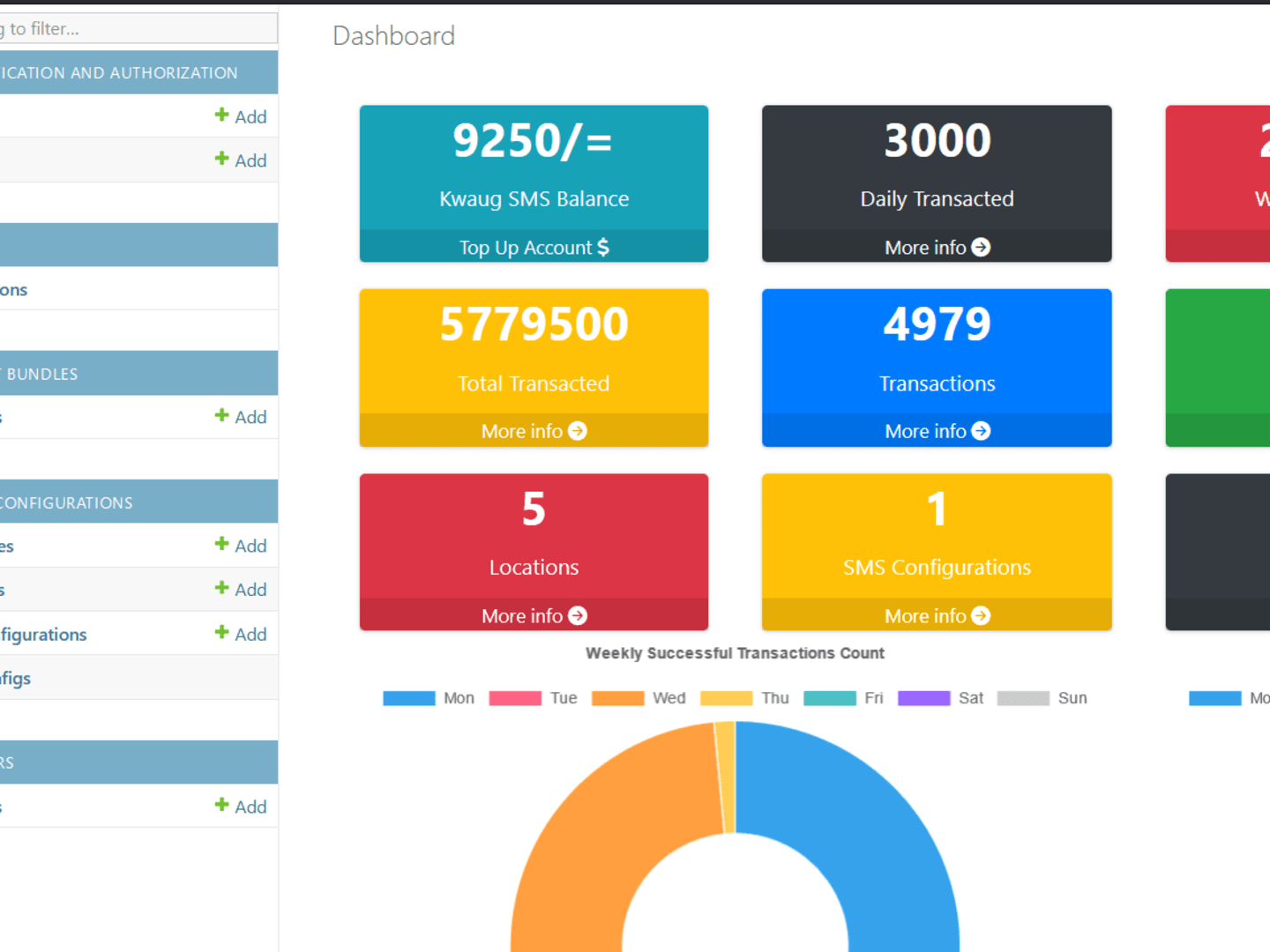Click the arrow icon under Total Transacted

[578, 431]
